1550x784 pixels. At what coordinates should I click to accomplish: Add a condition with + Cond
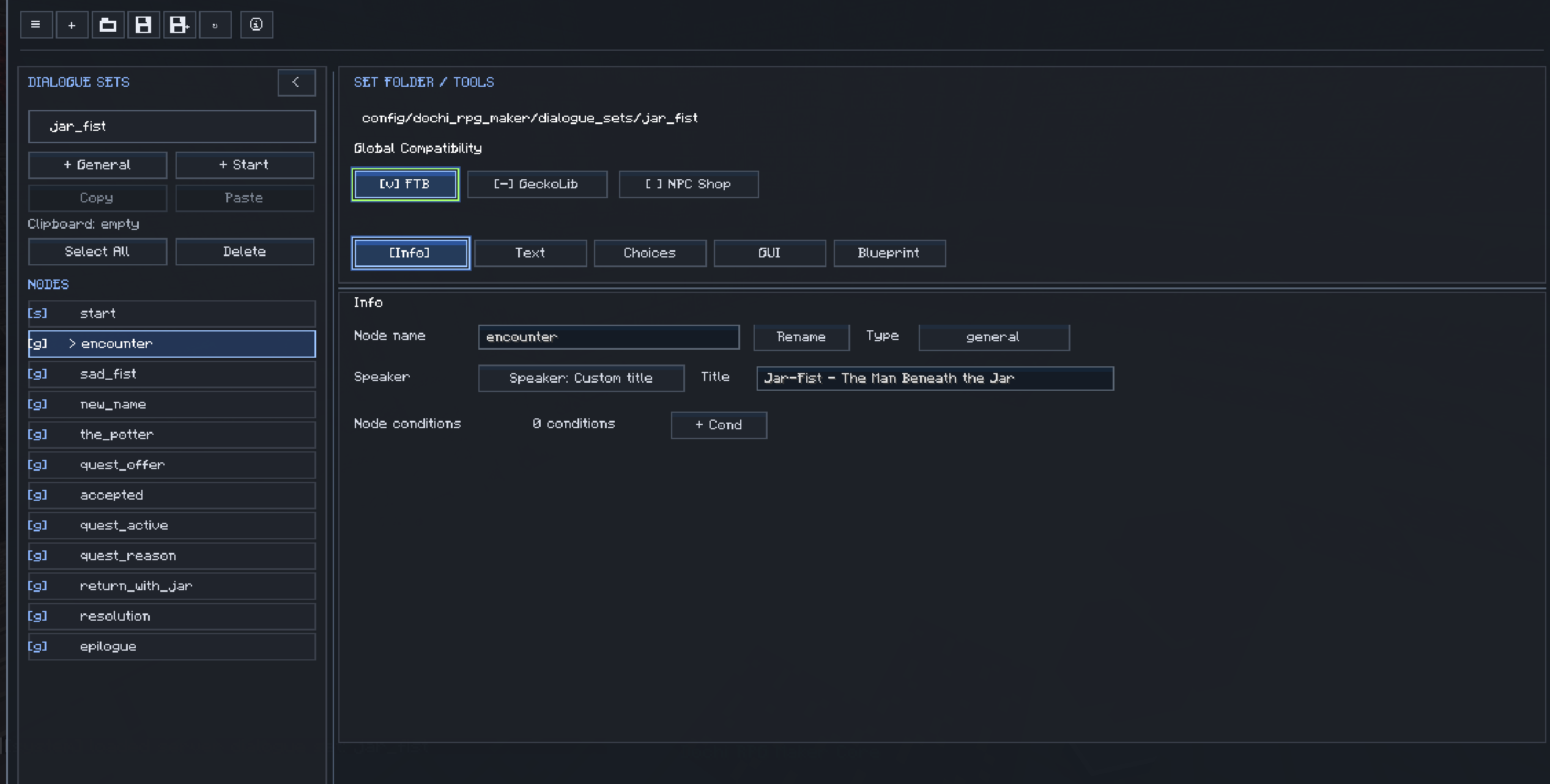pyautogui.click(x=719, y=425)
